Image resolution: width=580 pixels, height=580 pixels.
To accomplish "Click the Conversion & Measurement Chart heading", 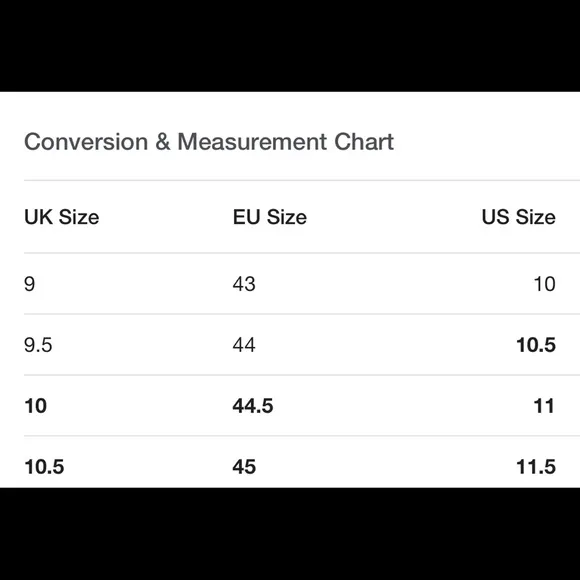I will pyautogui.click(x=209, y=142).
